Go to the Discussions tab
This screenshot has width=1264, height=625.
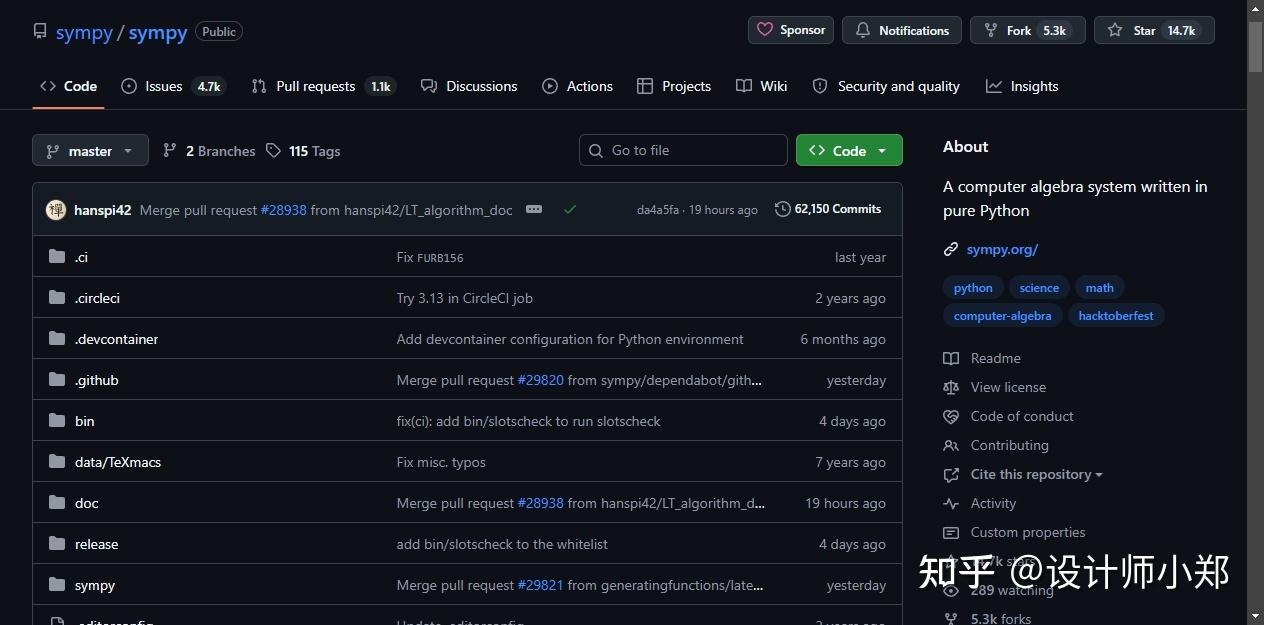click(x=469, y=86)
